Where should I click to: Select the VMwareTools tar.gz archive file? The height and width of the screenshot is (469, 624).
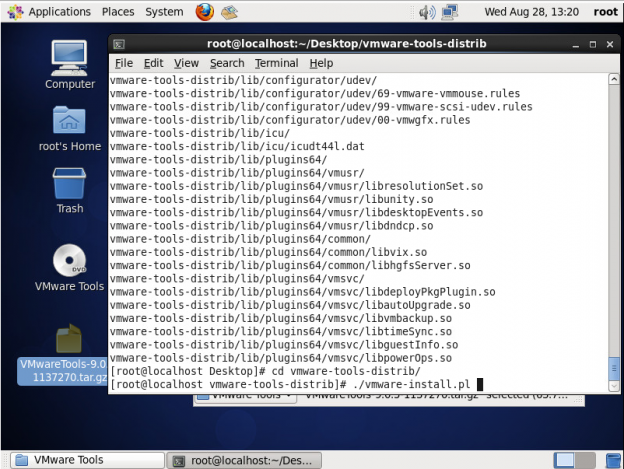point(69,342)
